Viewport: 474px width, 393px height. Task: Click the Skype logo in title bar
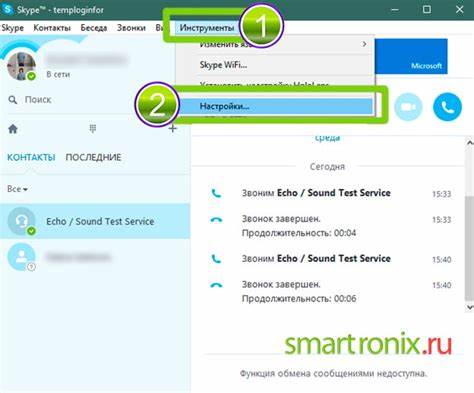[7, 9]
